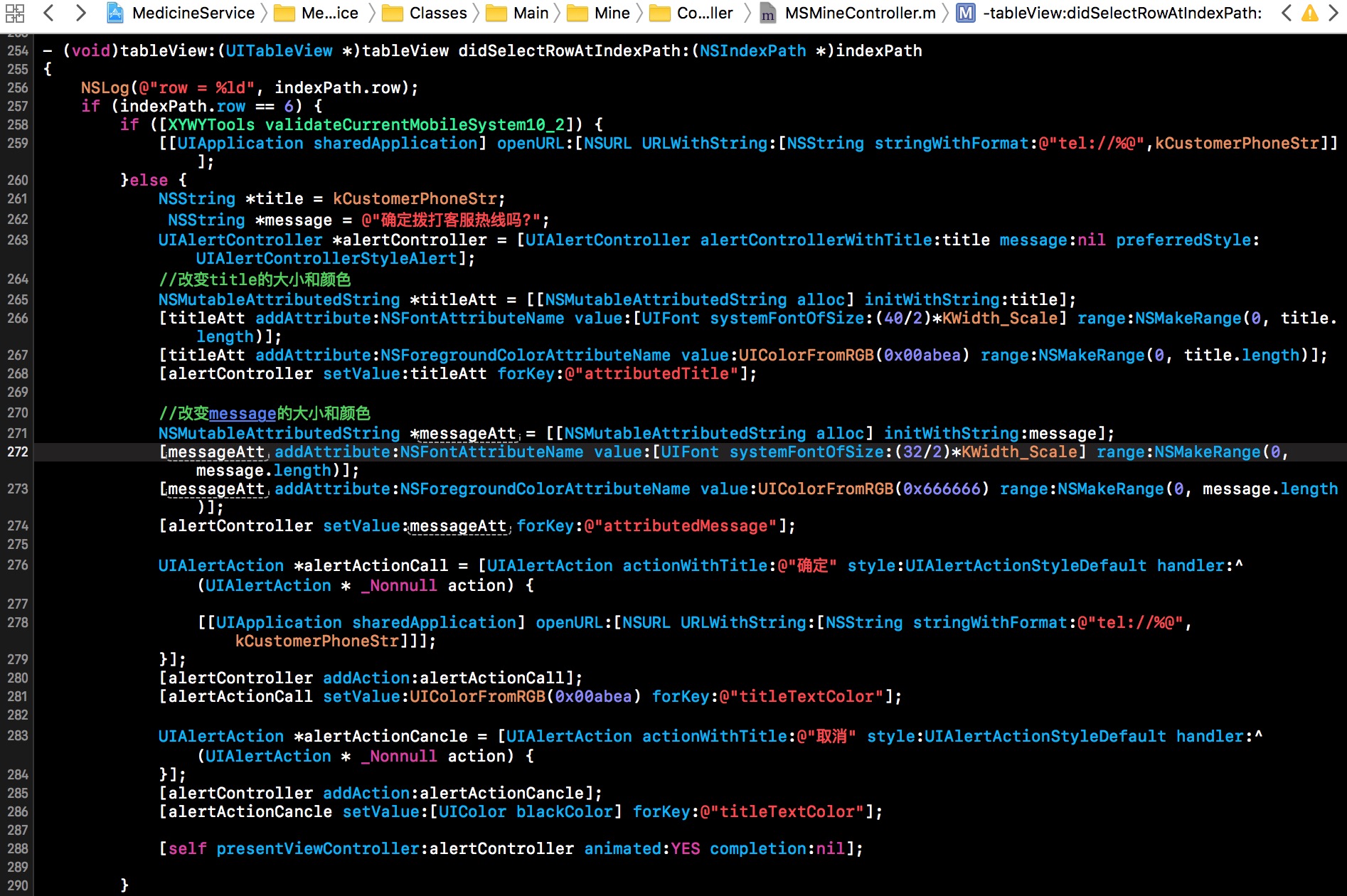The image size is (1347, 896).
Task: Click the MedicineService project icon
Action: pos(115,13)
